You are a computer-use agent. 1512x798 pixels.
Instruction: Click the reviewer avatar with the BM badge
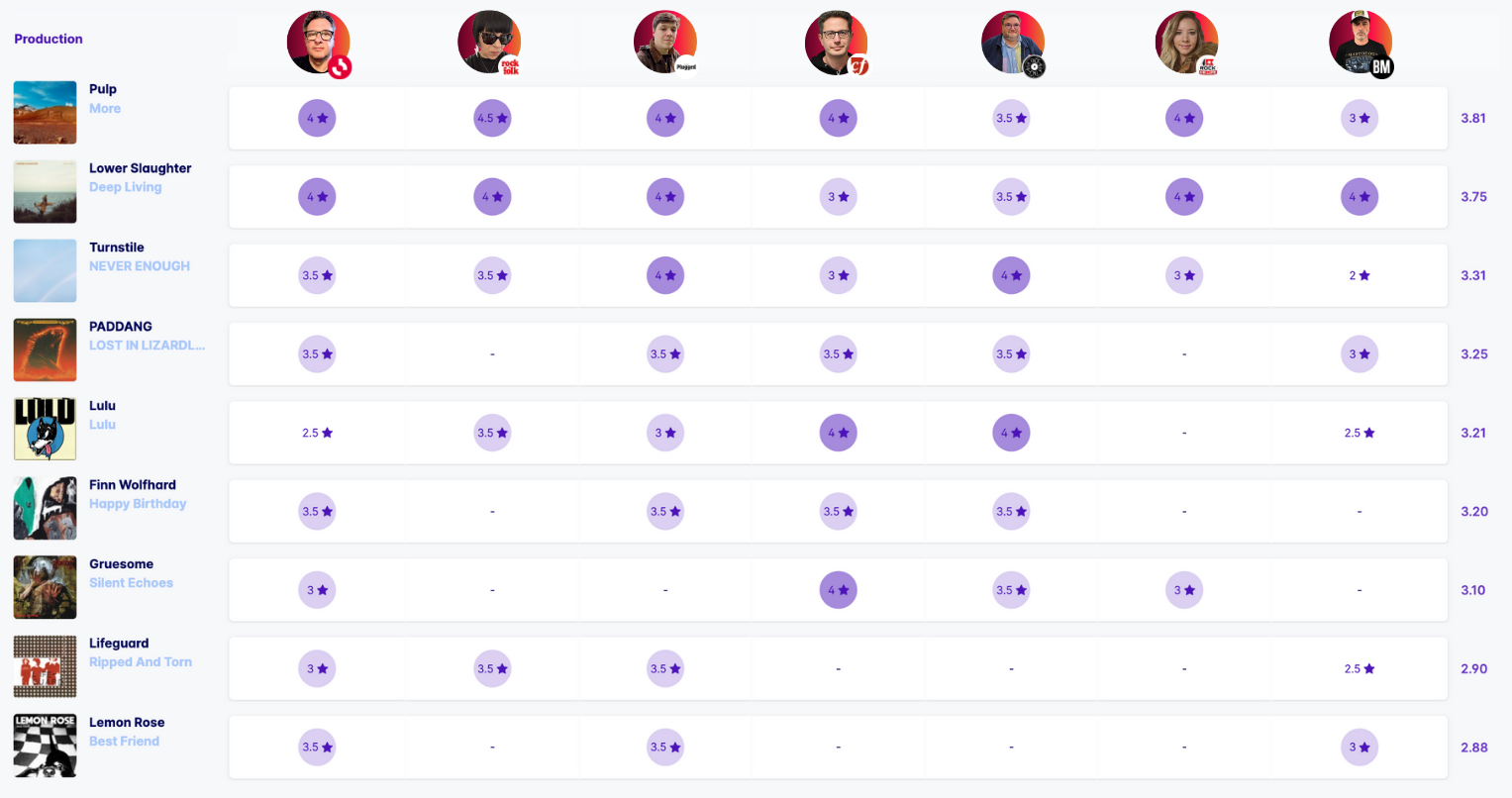pos(1360,43)
